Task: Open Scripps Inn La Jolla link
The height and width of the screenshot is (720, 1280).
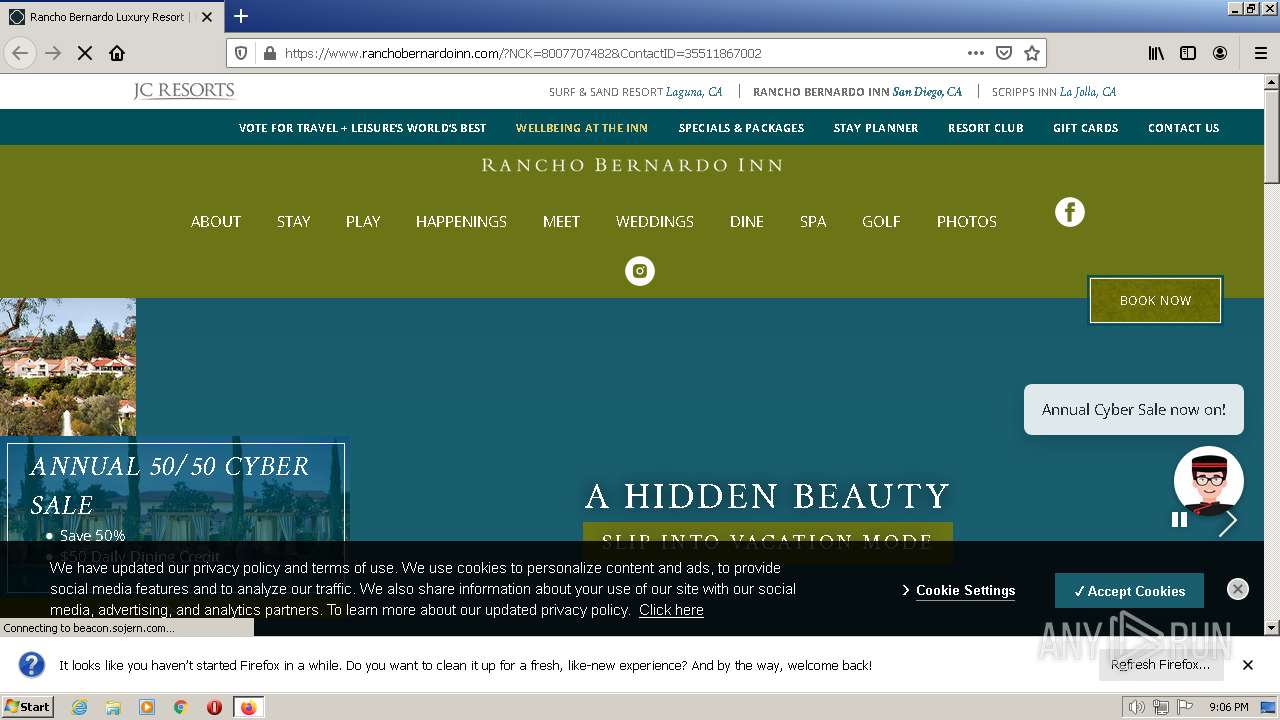Action: click(x=1054, y=92)
